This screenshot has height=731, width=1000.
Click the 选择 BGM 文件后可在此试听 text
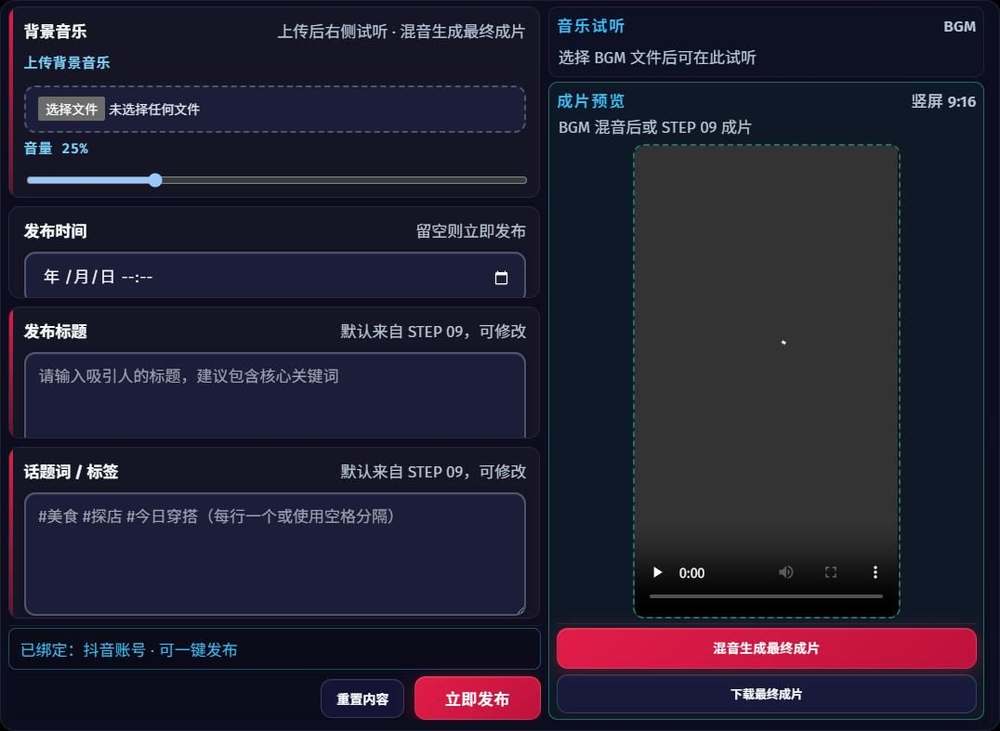pos(657,57)
